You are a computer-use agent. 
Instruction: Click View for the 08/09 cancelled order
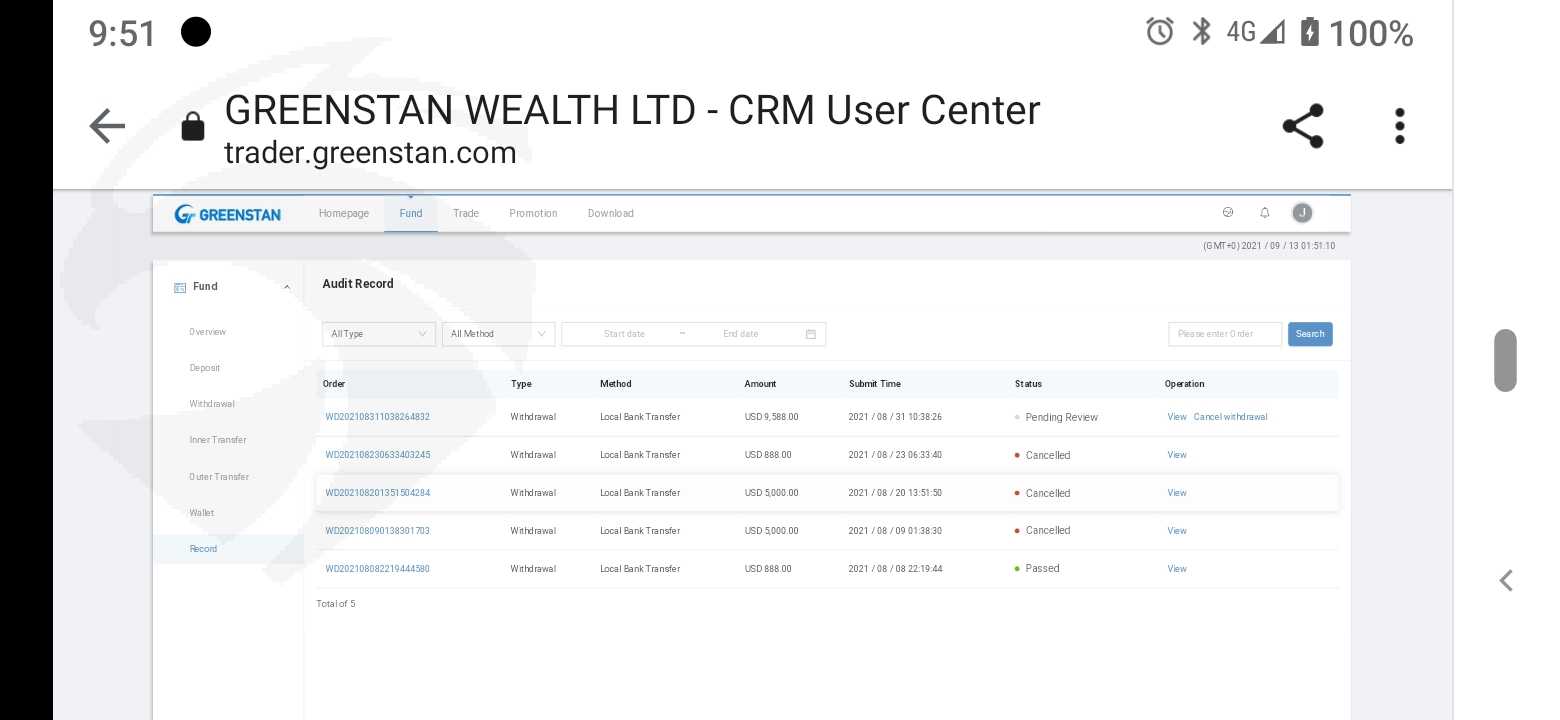(x=1177, y=531)
